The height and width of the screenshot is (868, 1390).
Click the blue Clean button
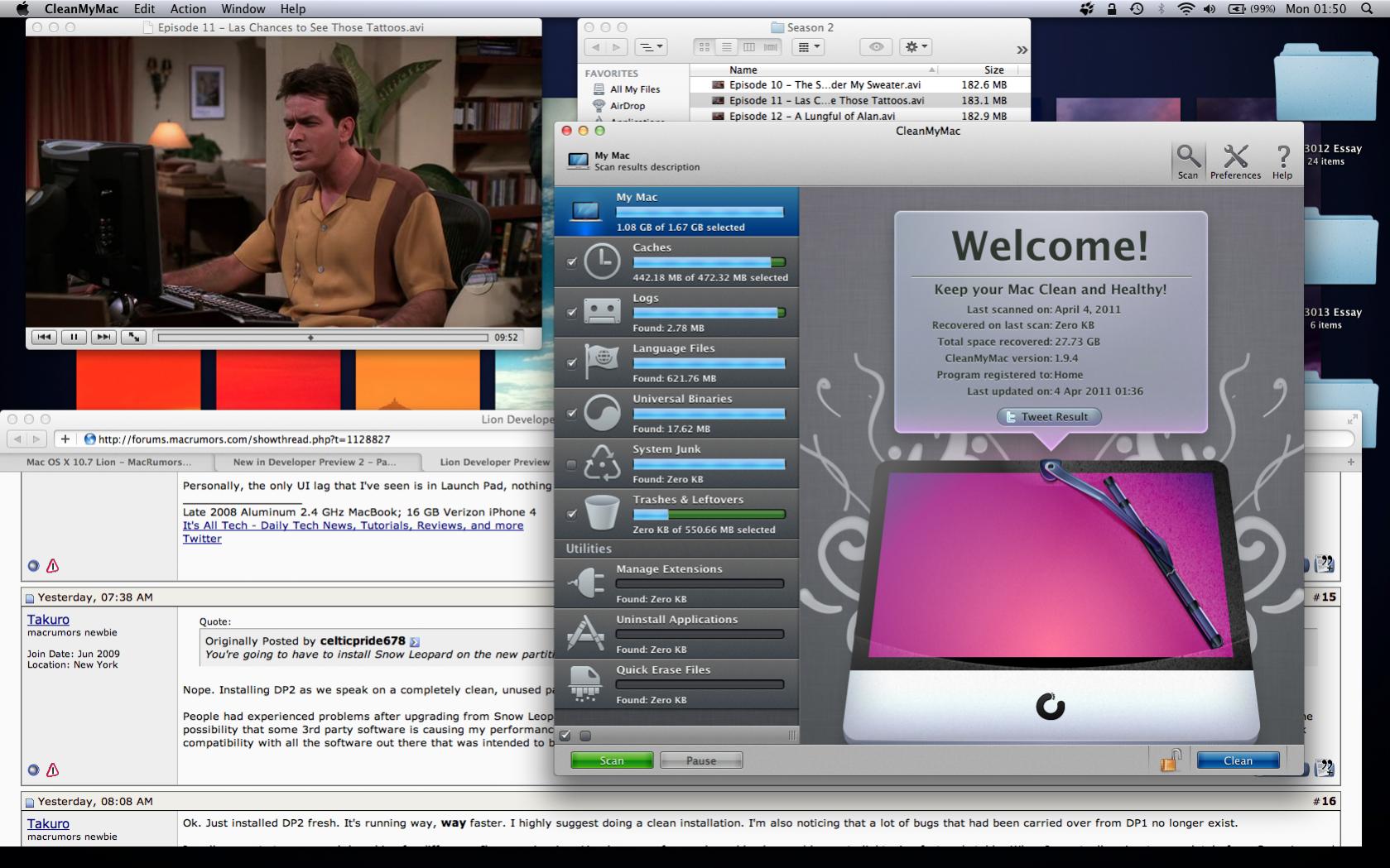pyautogui.click(x=1238, y=760)
